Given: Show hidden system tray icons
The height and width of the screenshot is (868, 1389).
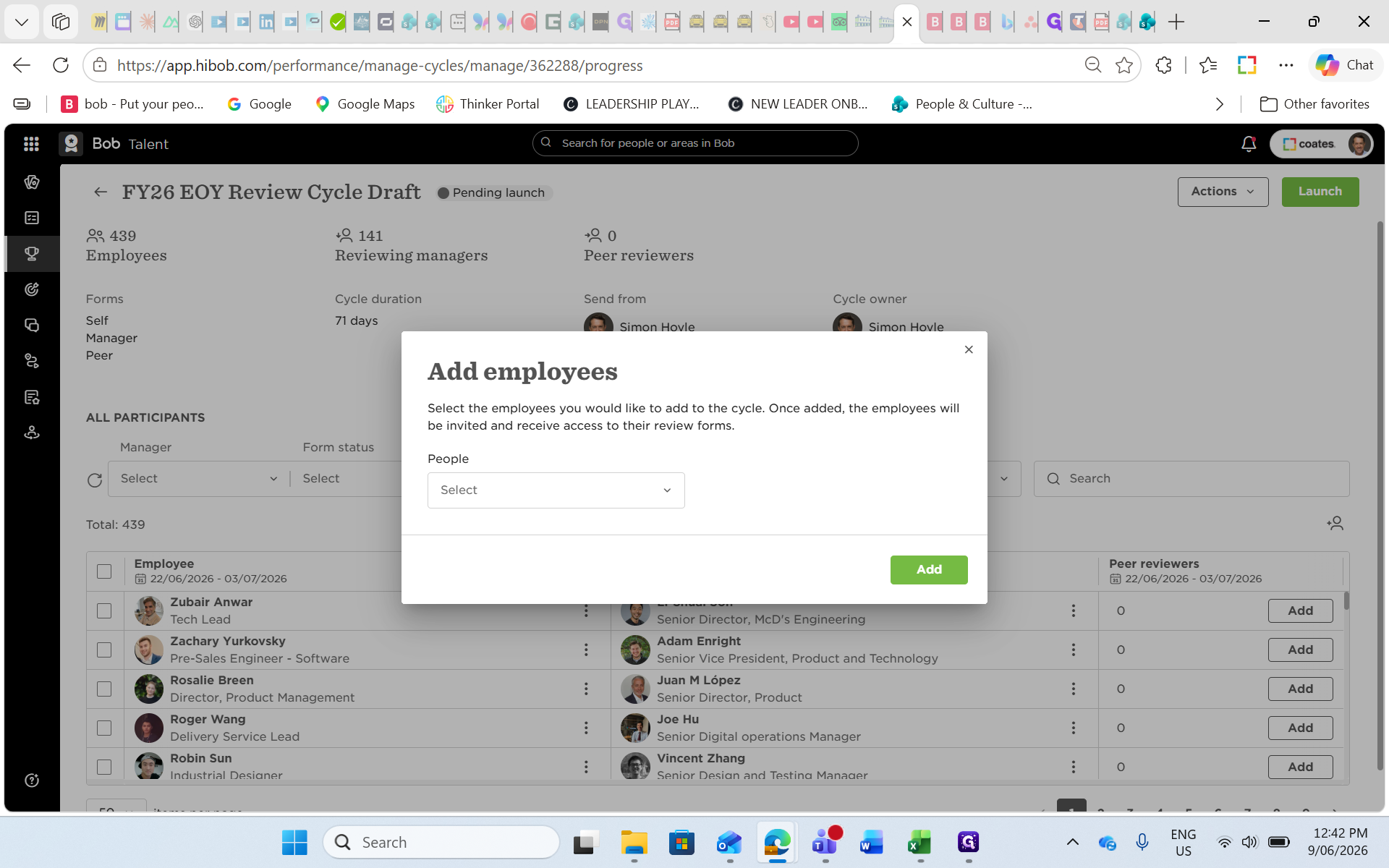Looking at the screenshot, I should [1073, 842].
